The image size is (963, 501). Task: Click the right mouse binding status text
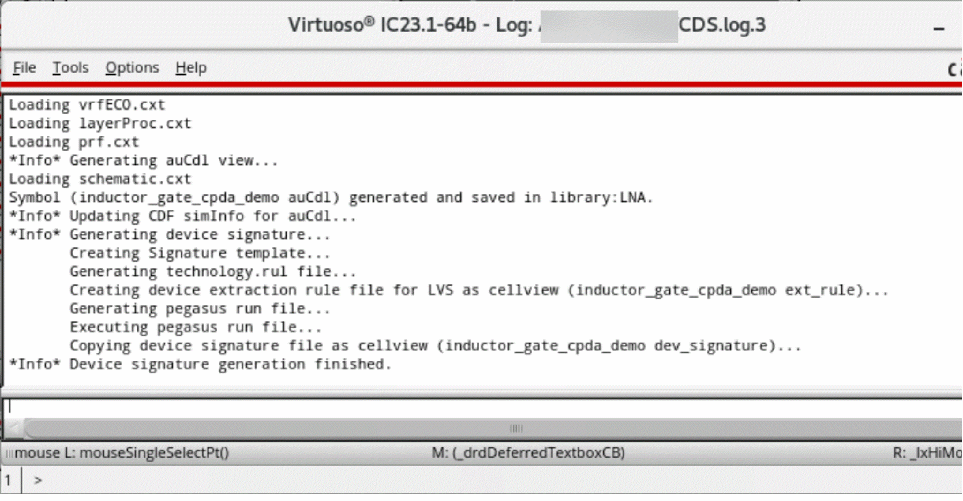[x=924, y=453]
